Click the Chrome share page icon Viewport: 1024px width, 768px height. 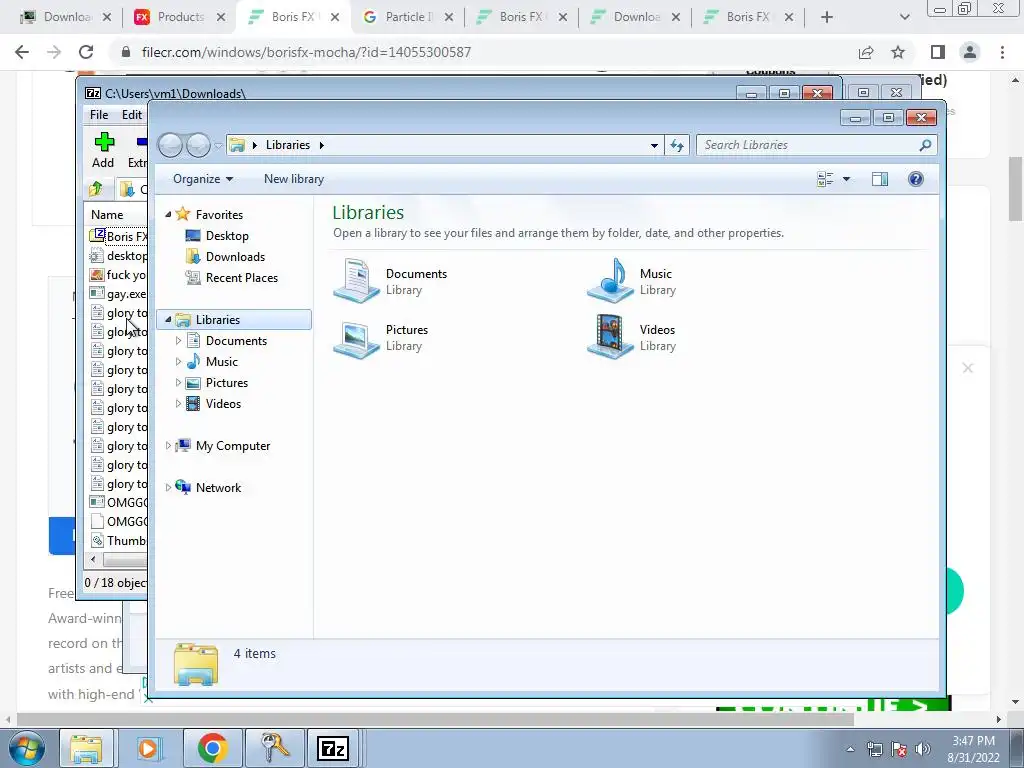coord(866,52)
